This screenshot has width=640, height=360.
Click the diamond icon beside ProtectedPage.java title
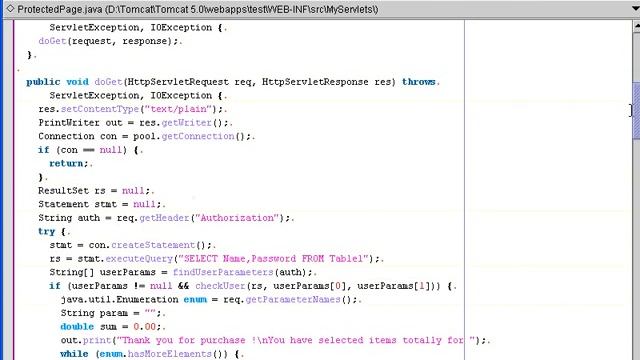[11, 8]
